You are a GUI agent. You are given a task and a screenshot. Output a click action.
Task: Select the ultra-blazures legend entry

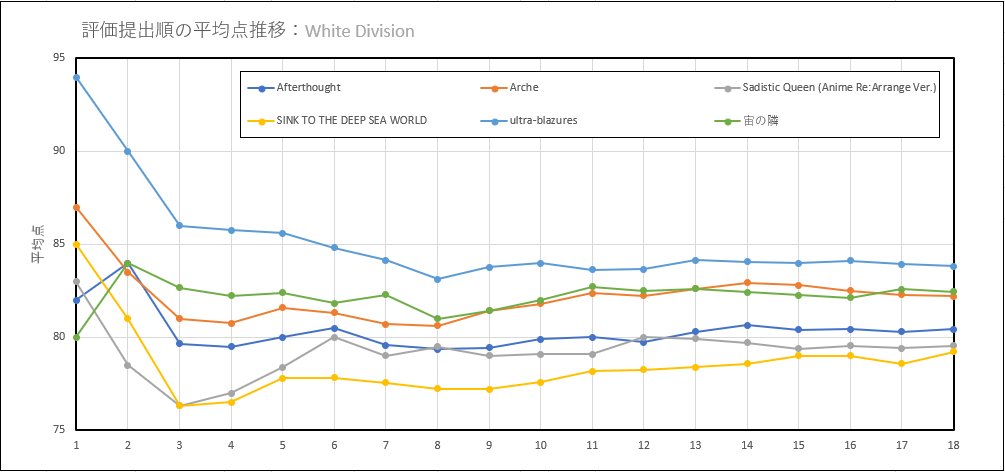click(530, 120)
